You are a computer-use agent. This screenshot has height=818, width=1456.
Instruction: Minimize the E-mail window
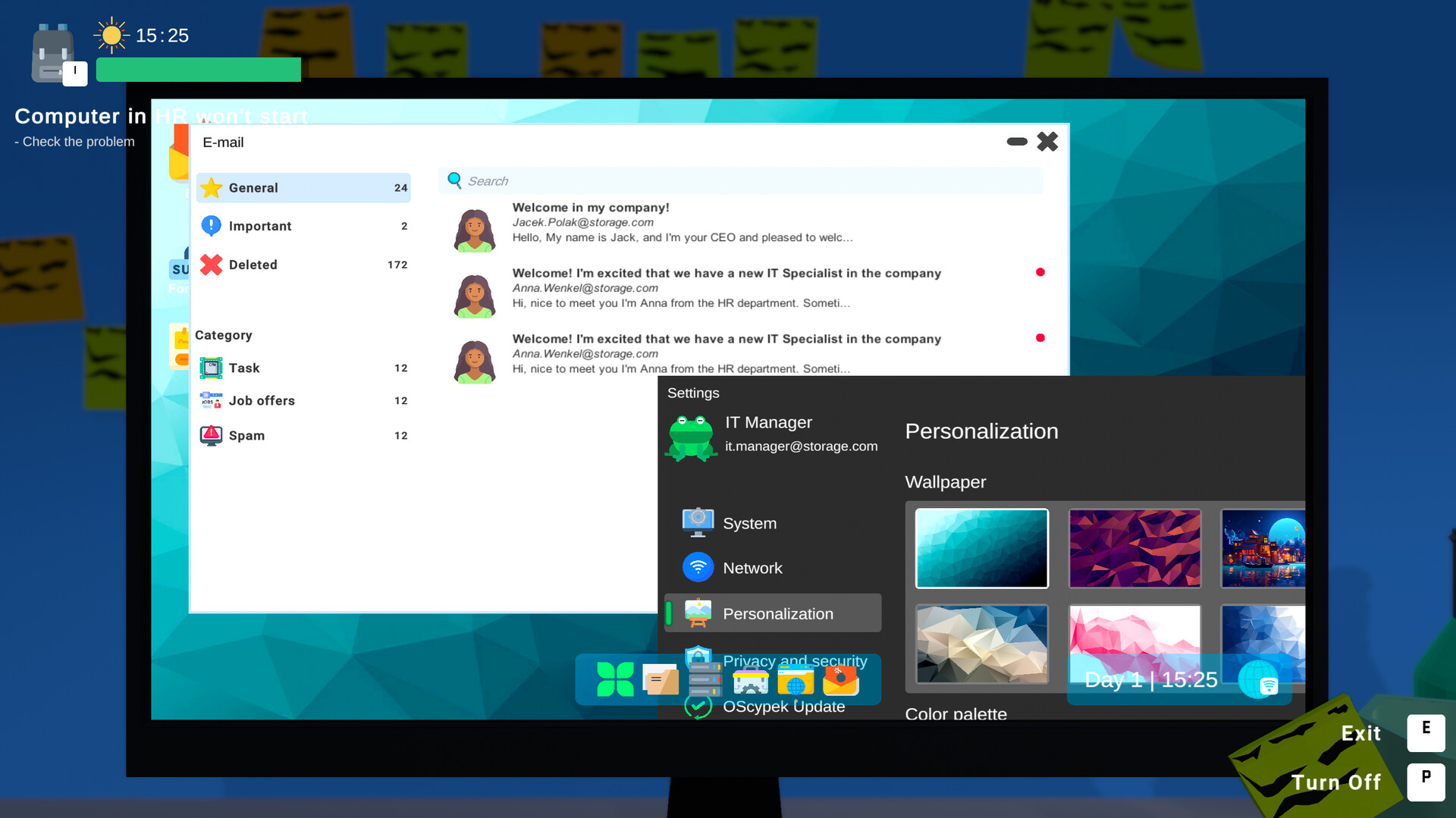1017,142
